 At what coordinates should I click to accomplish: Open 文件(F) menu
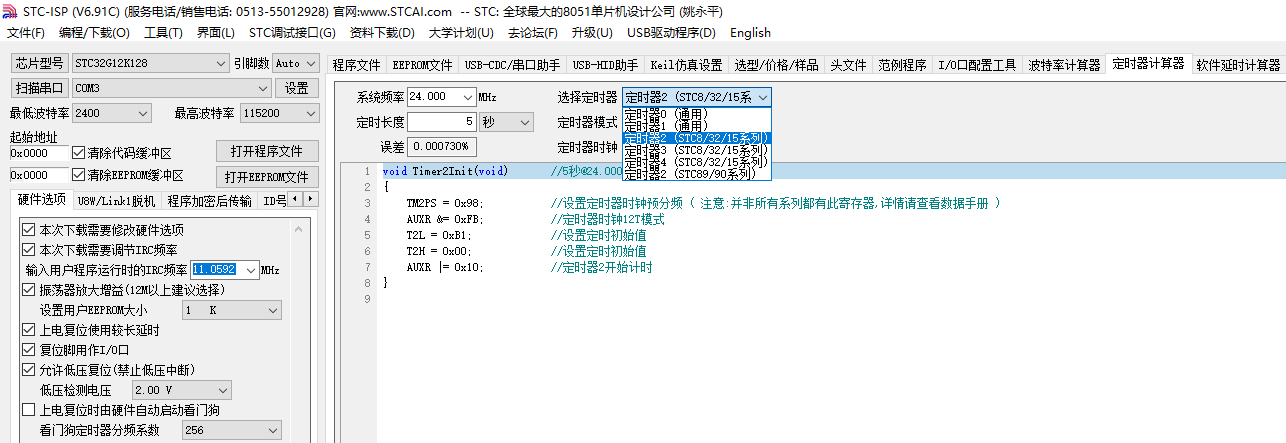point(26,33)
